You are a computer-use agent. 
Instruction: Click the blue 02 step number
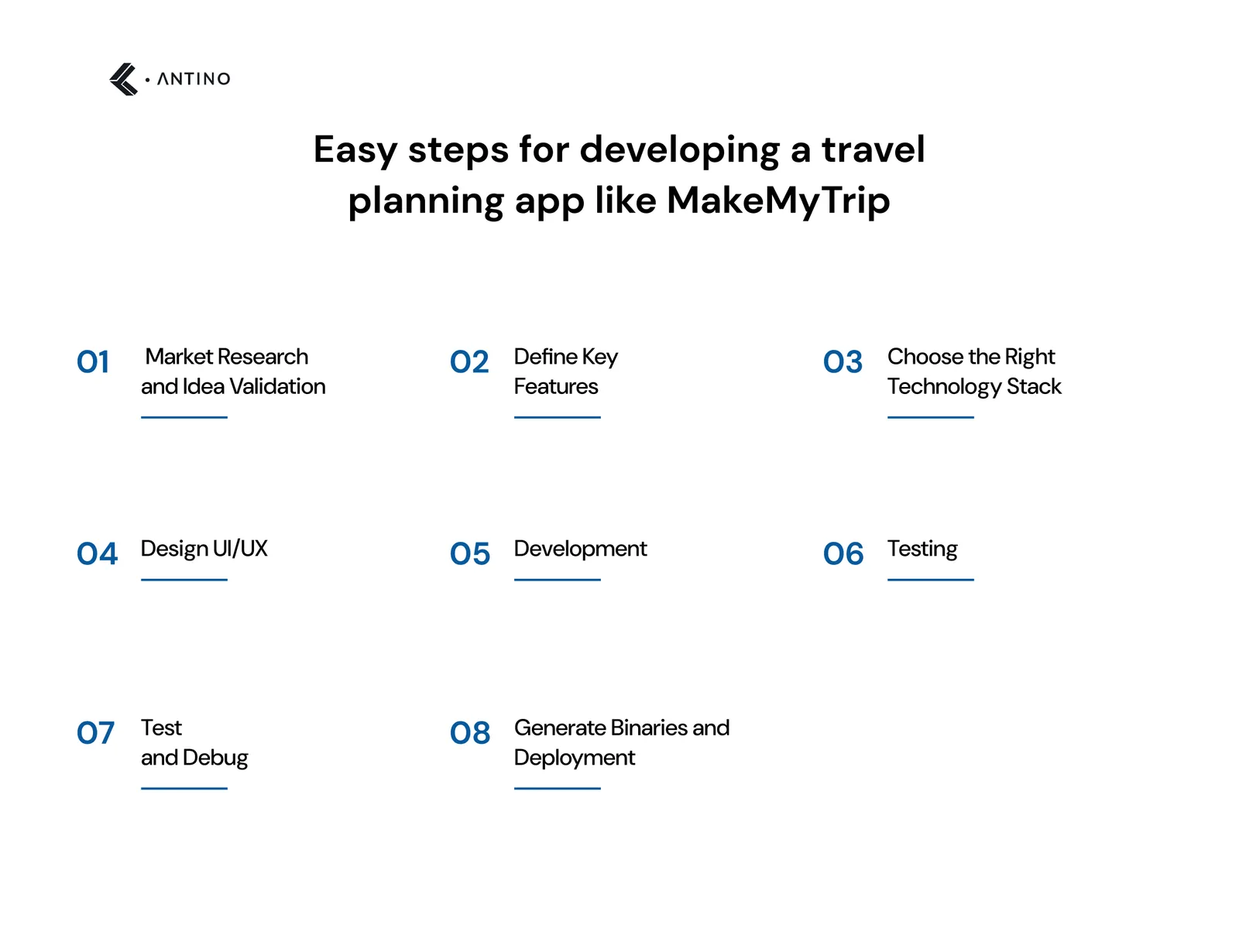(x=469, y=361)
